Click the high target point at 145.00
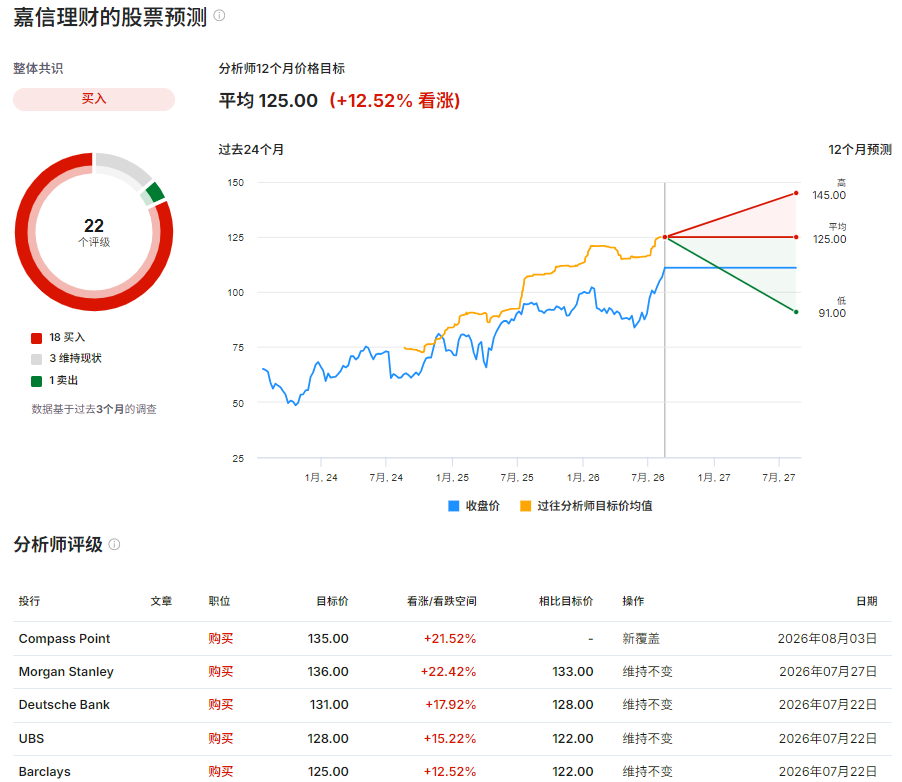 click(x=796, y=193)
